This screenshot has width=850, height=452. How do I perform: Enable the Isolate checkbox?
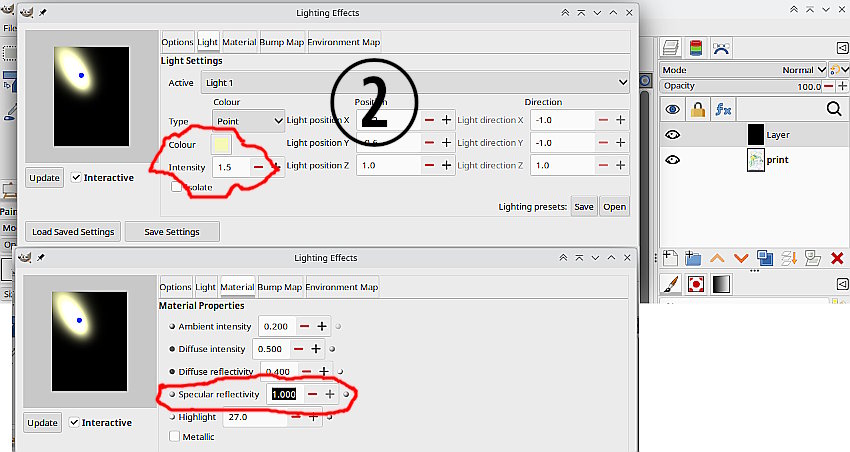coord(176,187)
